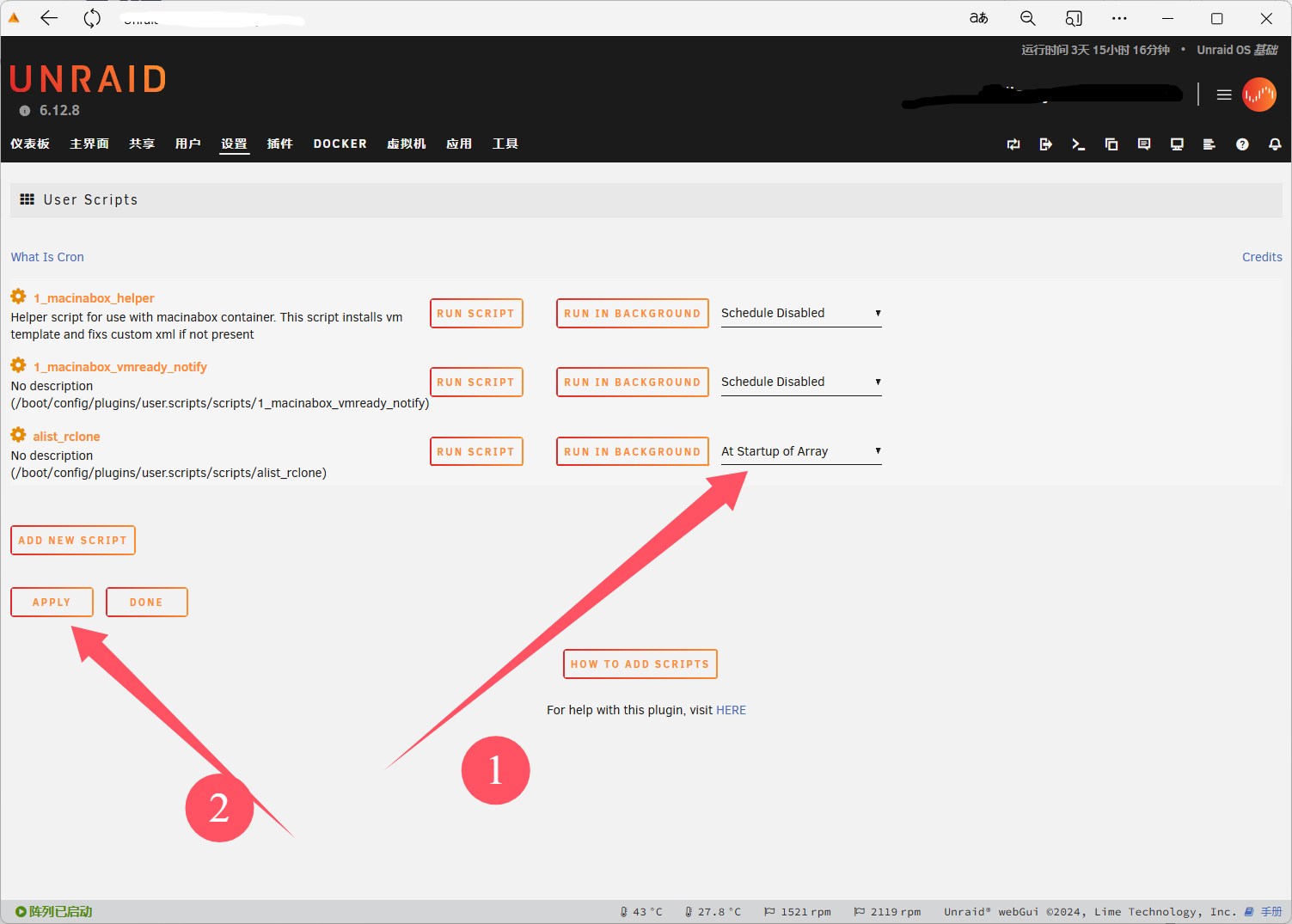
Task: Open the What Is Cron link
Action: tap(47, 257)
